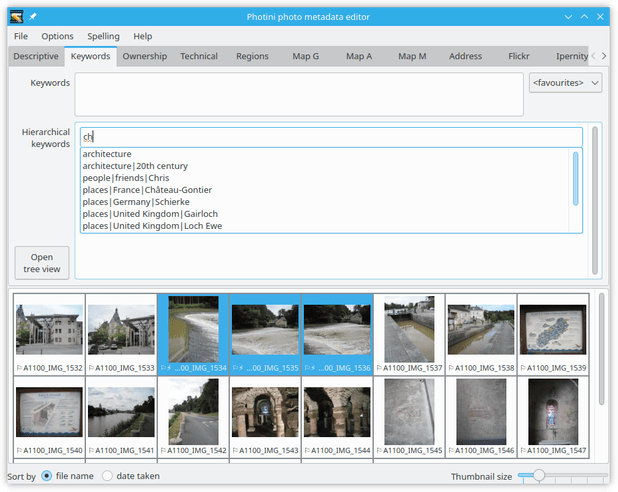Select thumbnail A1100_IMG_1542
The width and height of the screenshot is (618, 492).
point(193,416)
